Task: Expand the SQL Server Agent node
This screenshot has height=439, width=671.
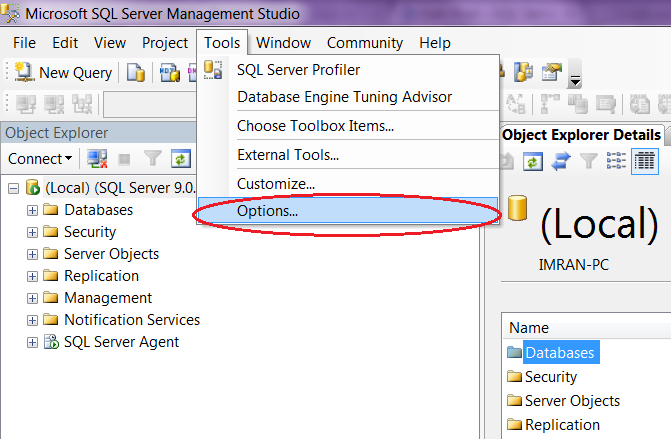Action: (32, 342)
